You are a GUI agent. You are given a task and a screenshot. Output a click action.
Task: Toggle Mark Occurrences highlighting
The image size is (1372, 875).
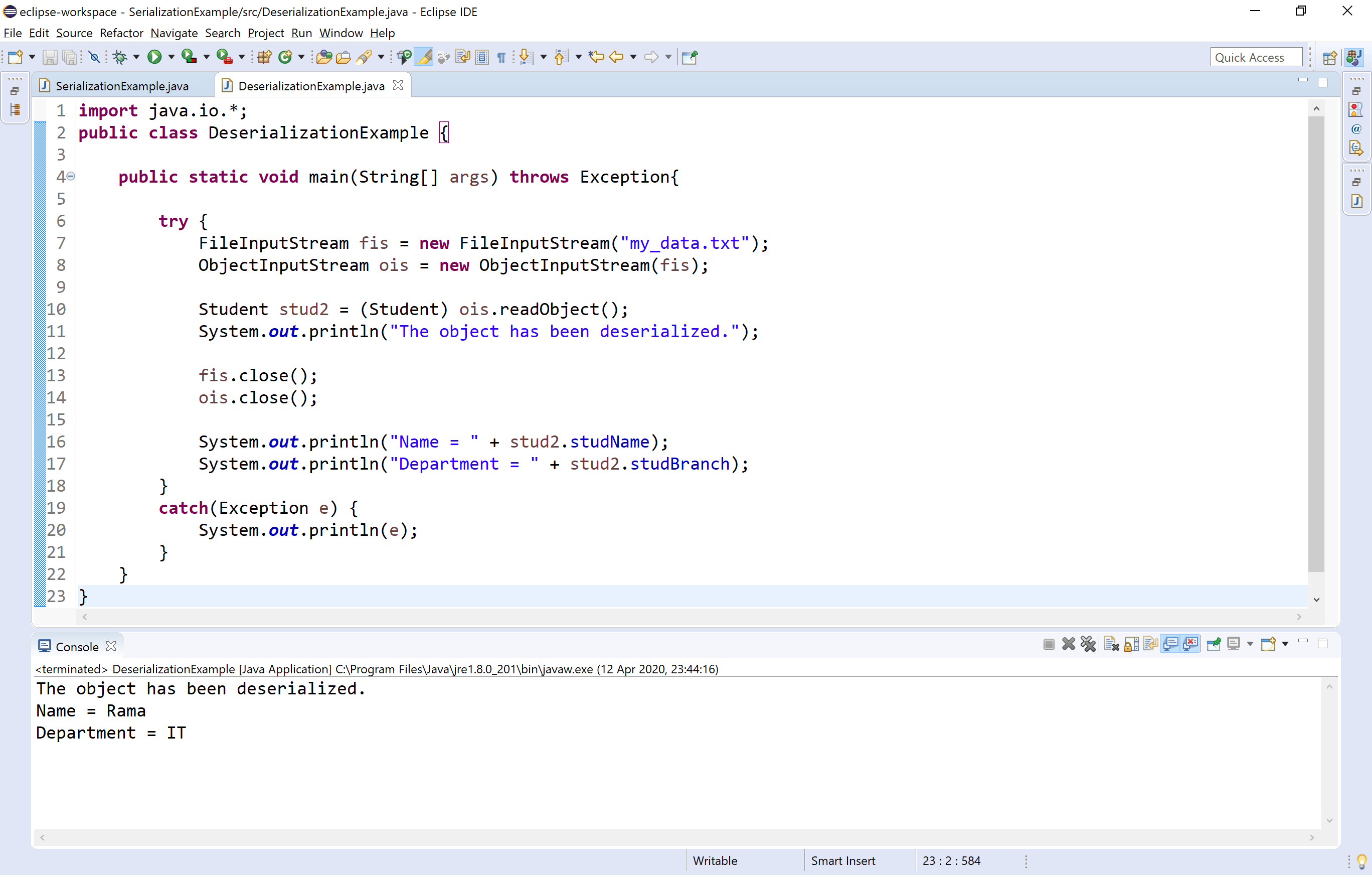424,57
